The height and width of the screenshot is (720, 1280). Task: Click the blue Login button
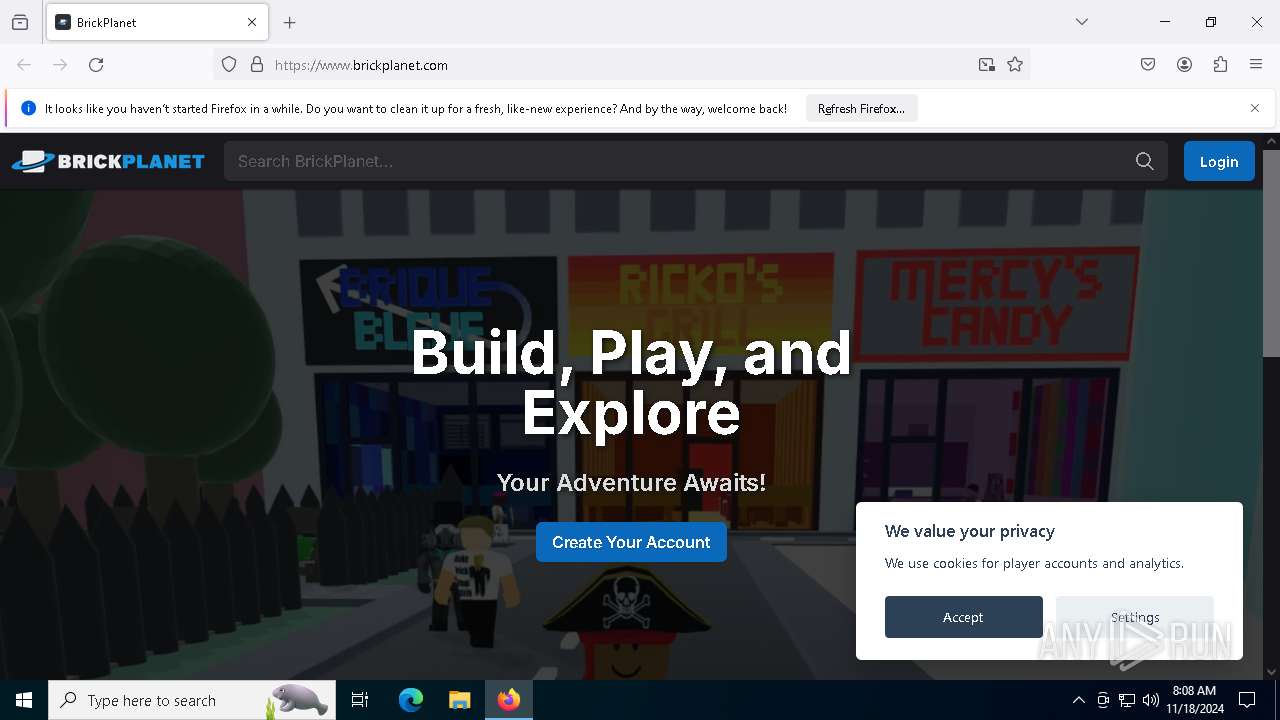coord(1219,161)
